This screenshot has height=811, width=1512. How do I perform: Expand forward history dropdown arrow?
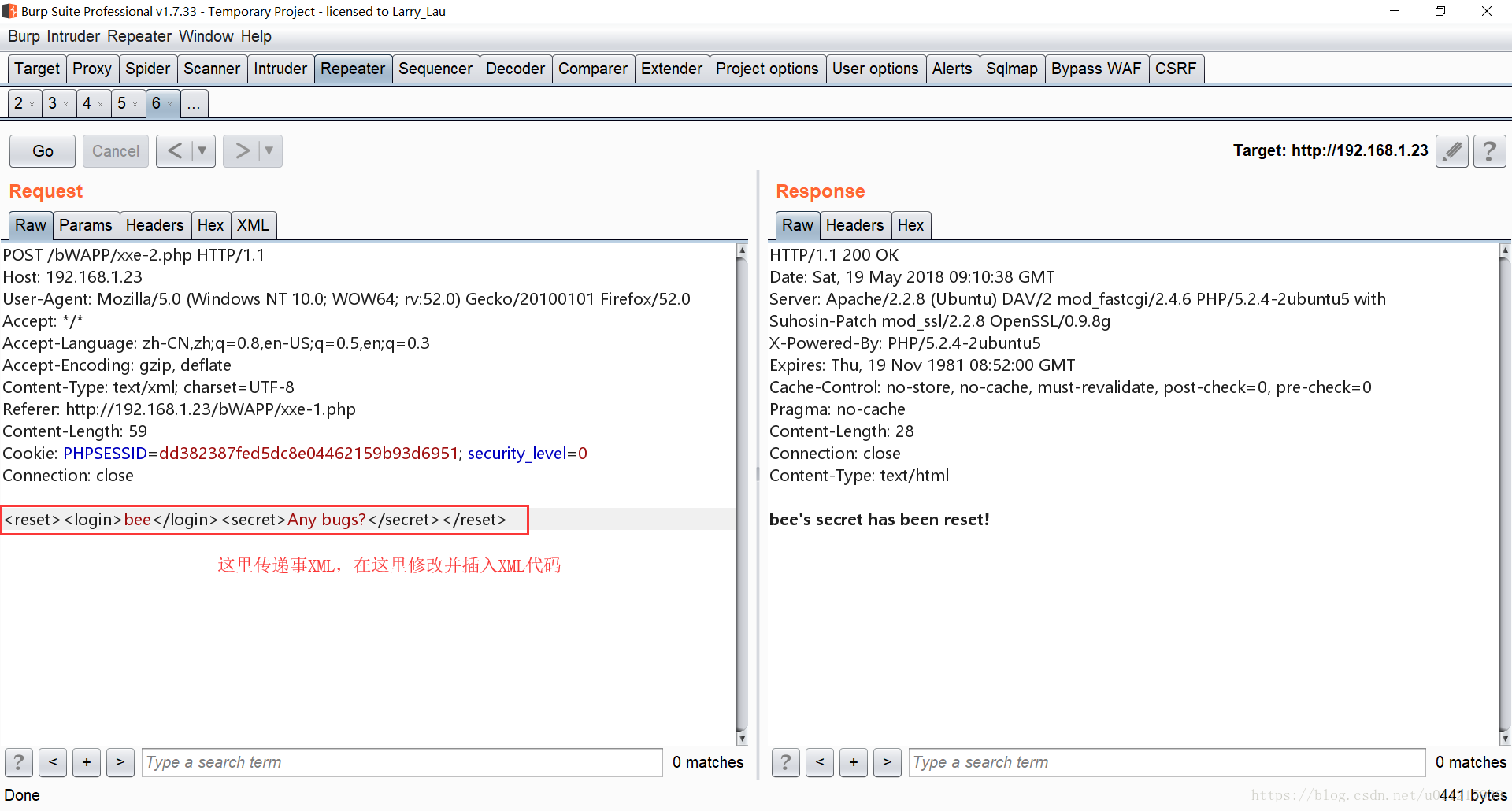pos(269,150)
